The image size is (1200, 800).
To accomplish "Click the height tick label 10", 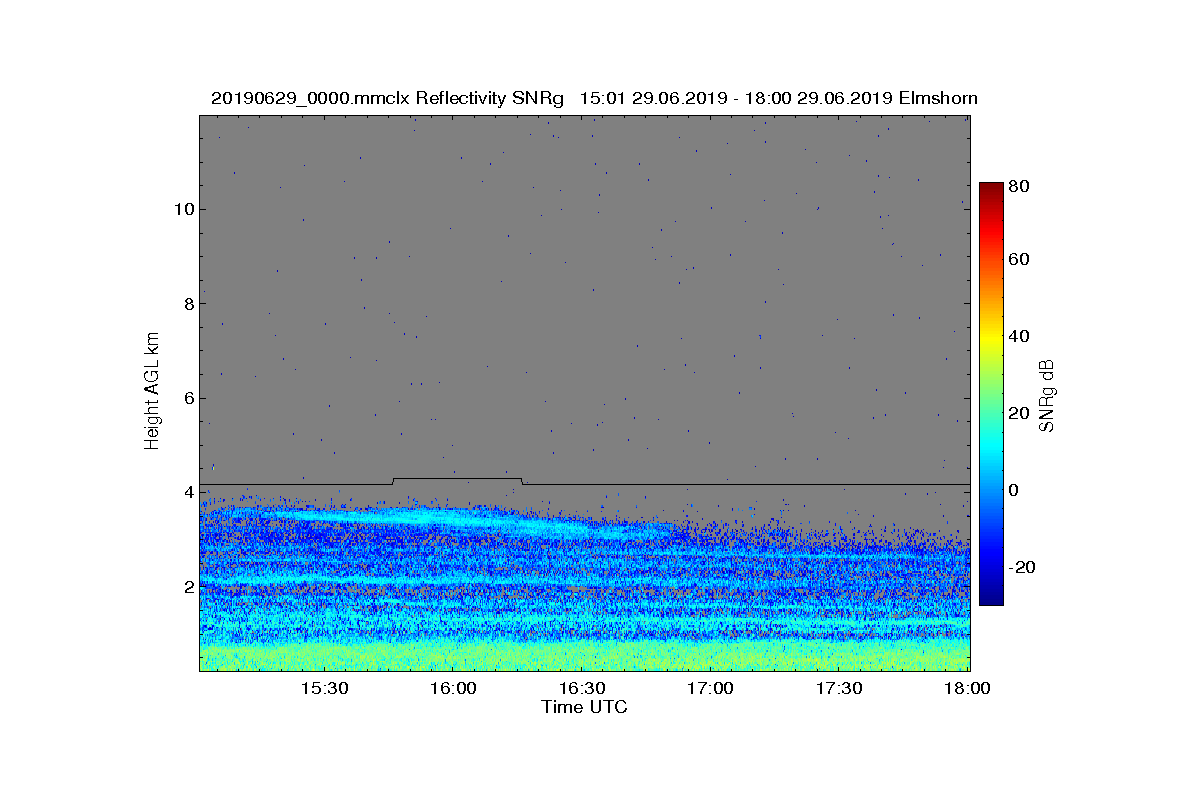I will coord(183,209).
